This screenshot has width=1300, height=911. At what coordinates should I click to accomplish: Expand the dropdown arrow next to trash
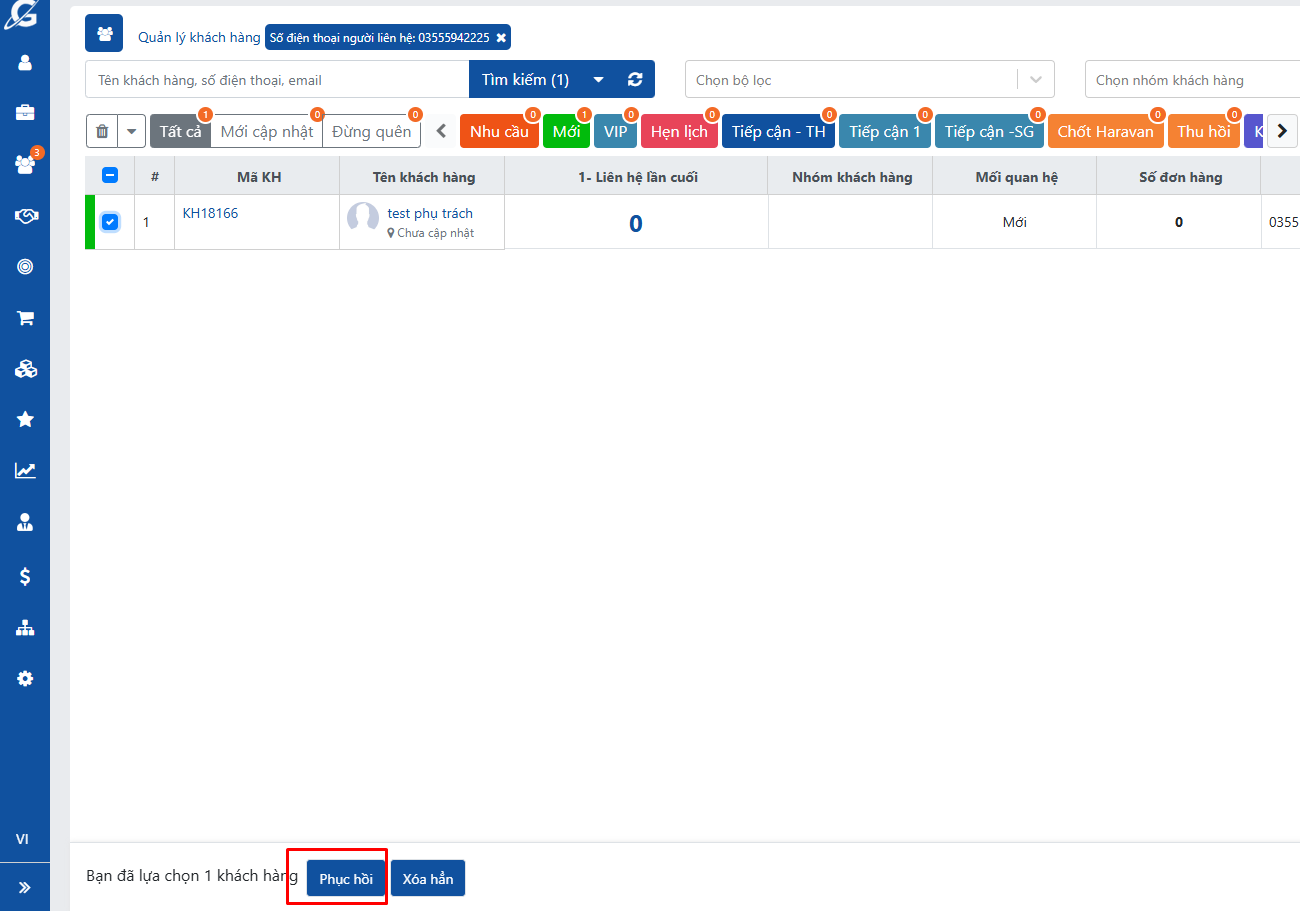pyautogui.click(x=132, y=131)
